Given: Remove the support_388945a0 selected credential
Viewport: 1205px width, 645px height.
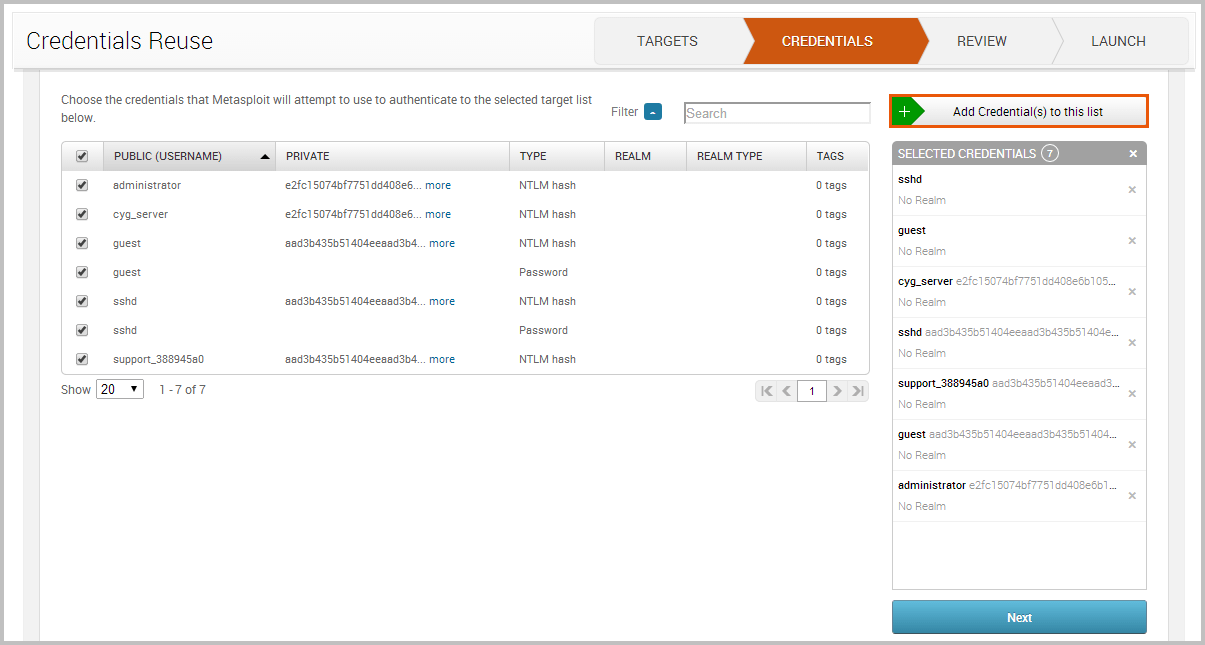Looking at the screenshot, I should coord(1132,394).
